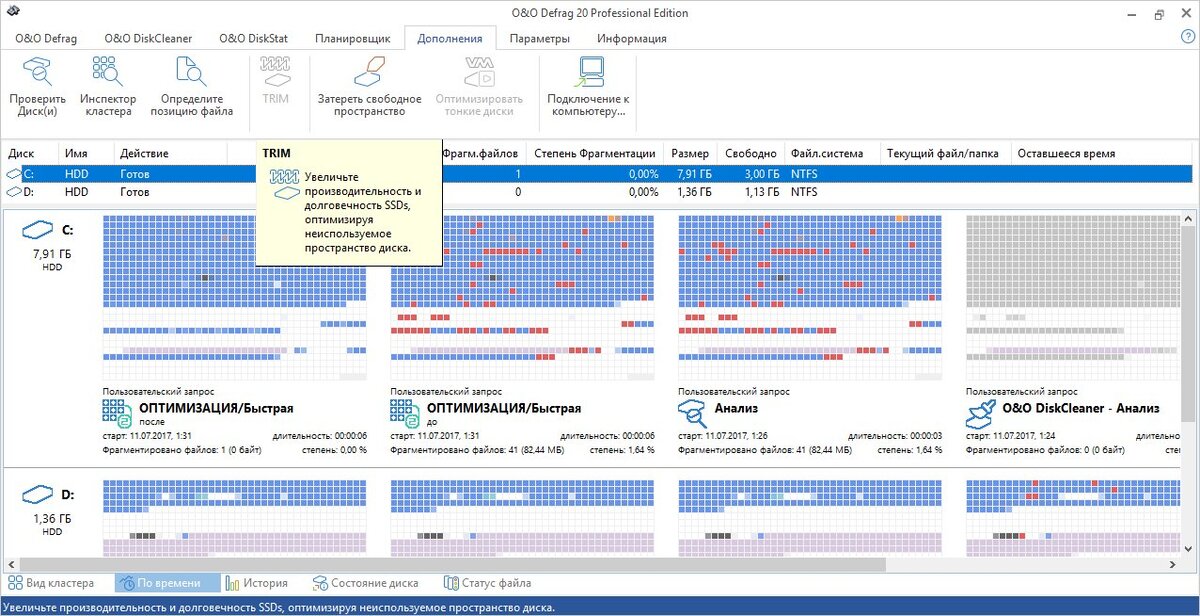
Task: Click the first D: drive cluster map
Action: [x=234, y=518]
